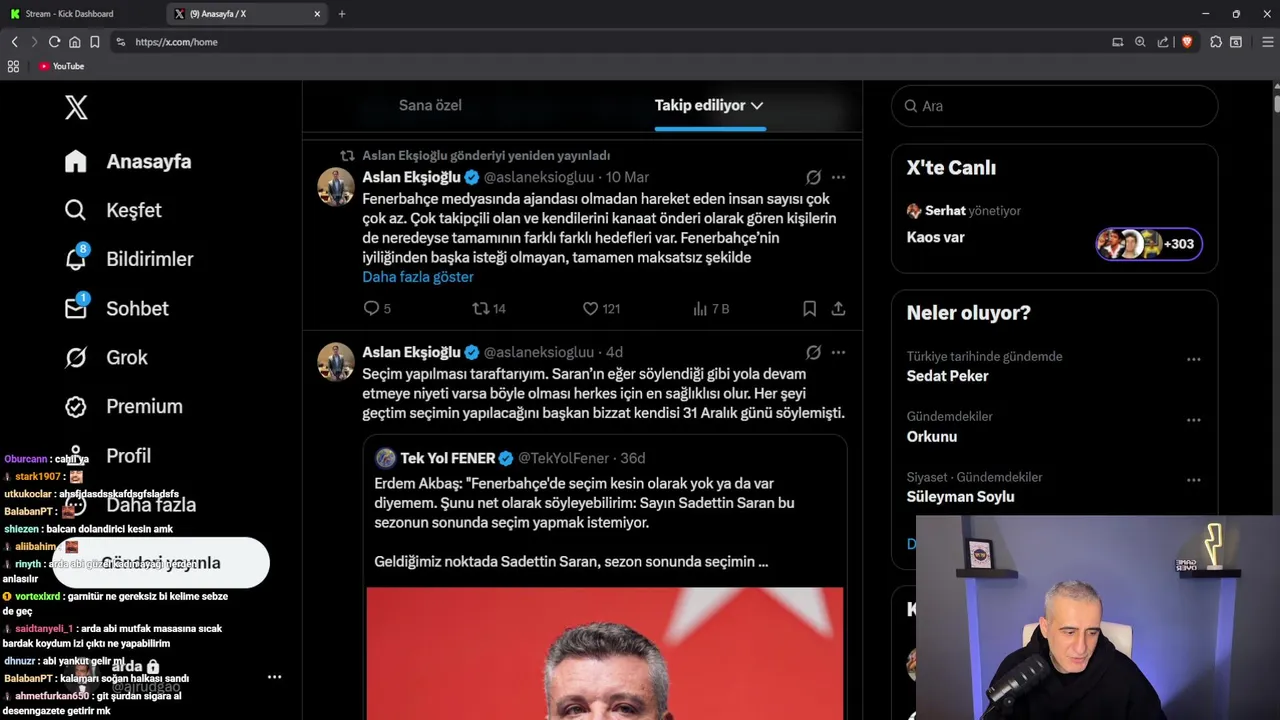Viewport: 1280px width, 720px height.
Task: Click +303 listeners avatar badge
Action: coord(1149,244)
